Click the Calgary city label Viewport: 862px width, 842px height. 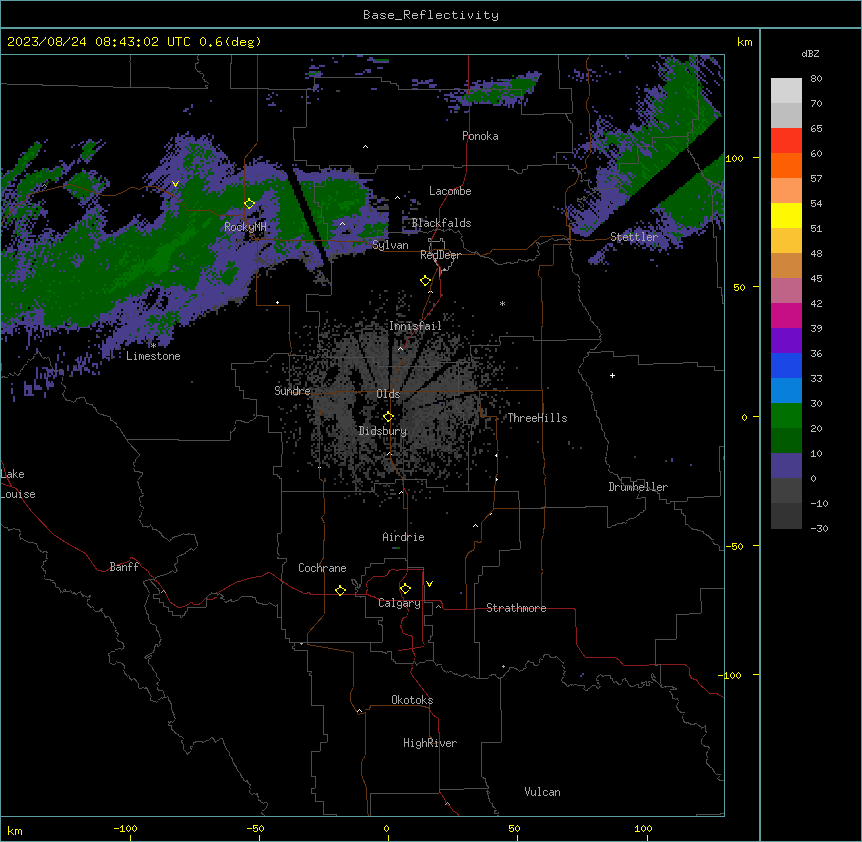pos(400,603)
